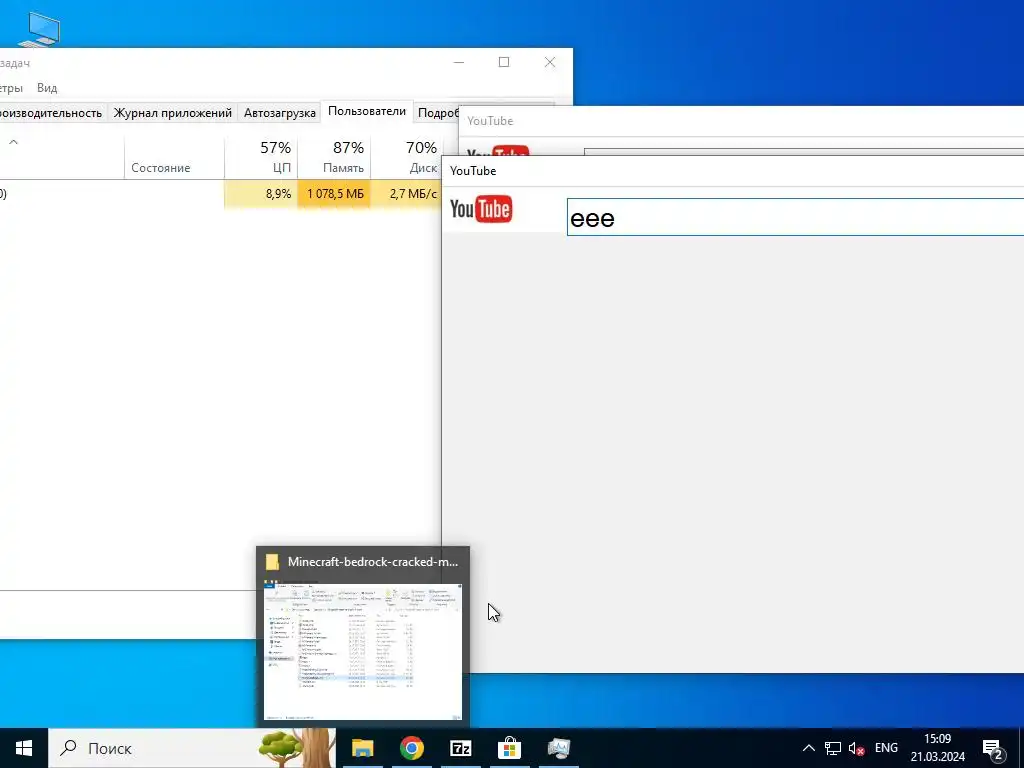Viewport: 1024px width, 768px height.
Task: Switch to the Автозагрузка tab
Action: click(x=280, y=113)
